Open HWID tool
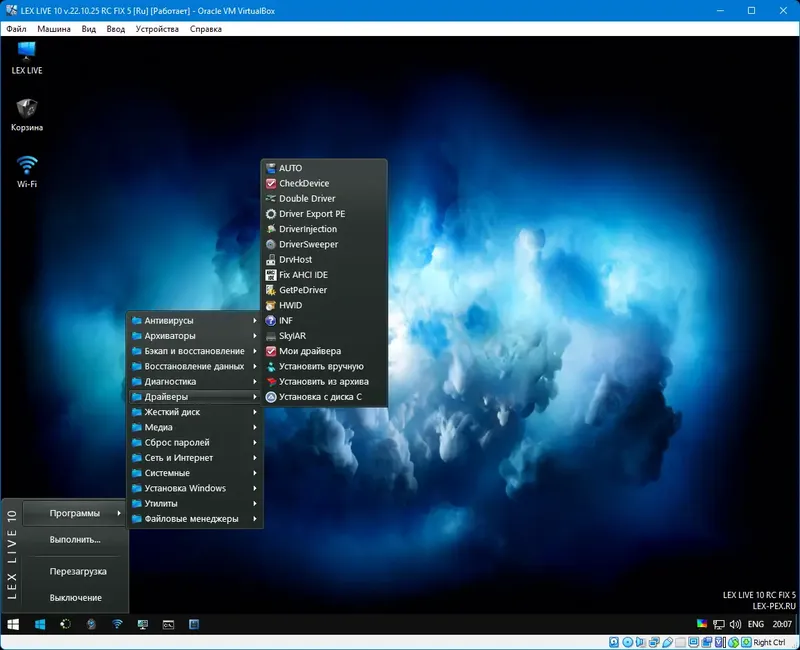 tap(324, 305)
